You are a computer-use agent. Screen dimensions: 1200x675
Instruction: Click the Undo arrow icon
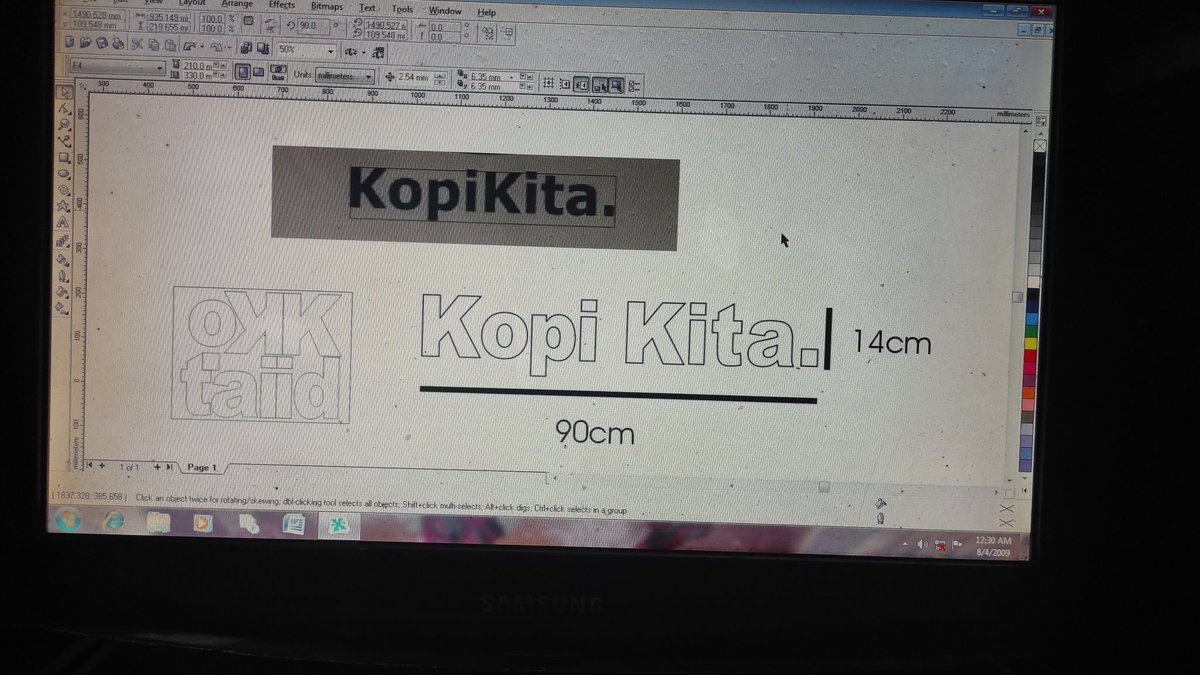190,46
